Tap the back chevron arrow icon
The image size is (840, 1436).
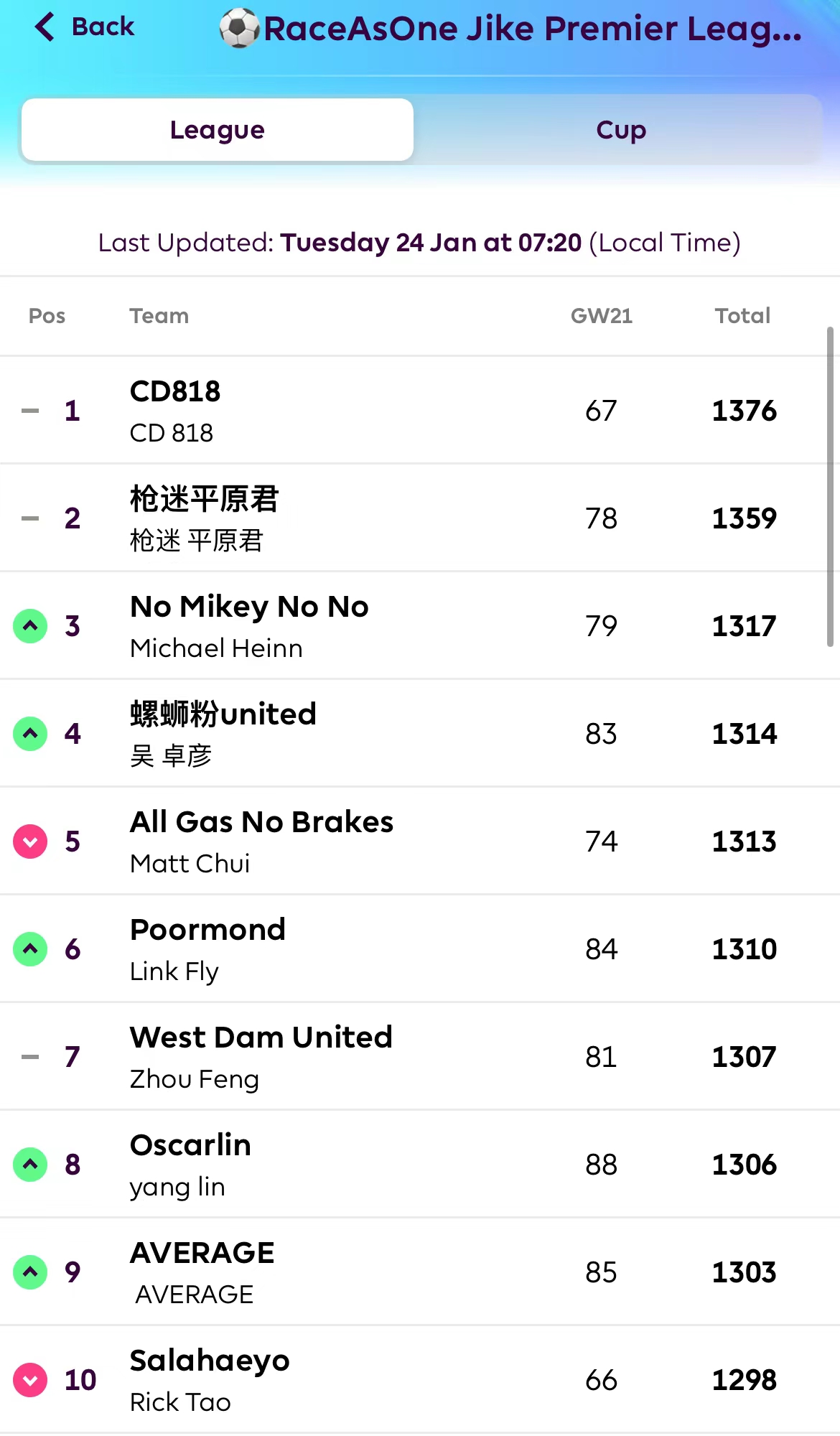(45, 27)
